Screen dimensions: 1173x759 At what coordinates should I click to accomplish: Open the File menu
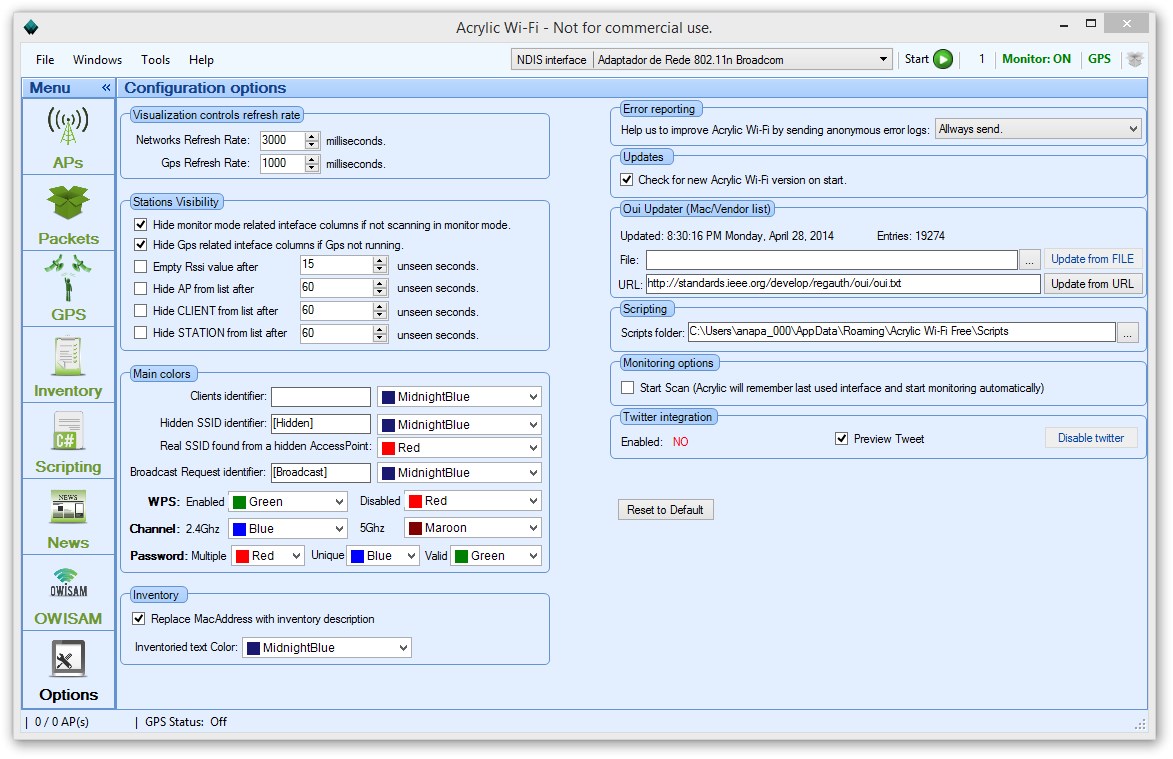[x=45, y=60]
